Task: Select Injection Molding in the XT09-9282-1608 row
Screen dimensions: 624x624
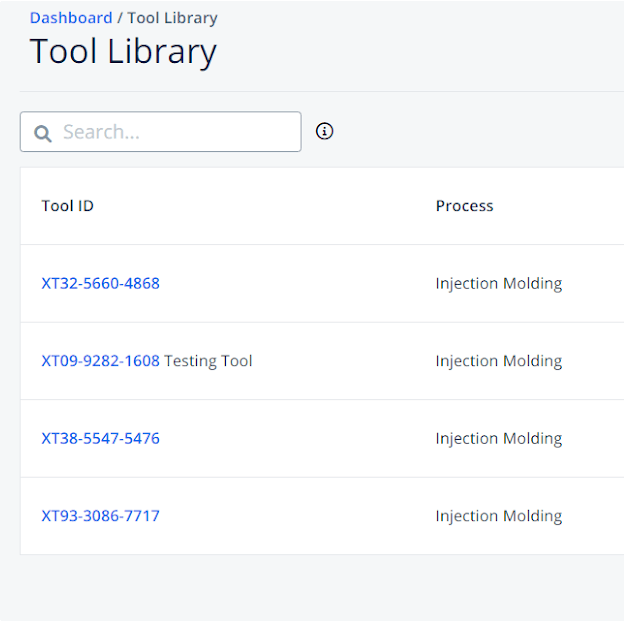Action: click(x=498, y=361)
